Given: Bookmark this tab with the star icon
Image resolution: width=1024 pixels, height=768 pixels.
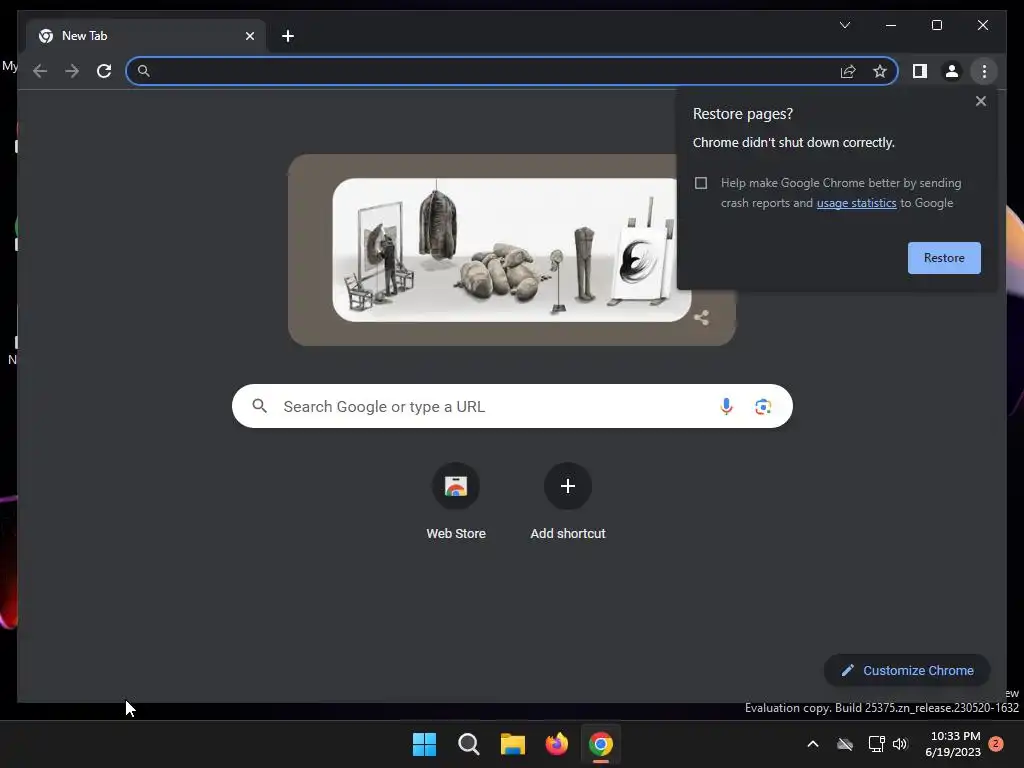Looking at the screenshot, I should click(880, 71).
